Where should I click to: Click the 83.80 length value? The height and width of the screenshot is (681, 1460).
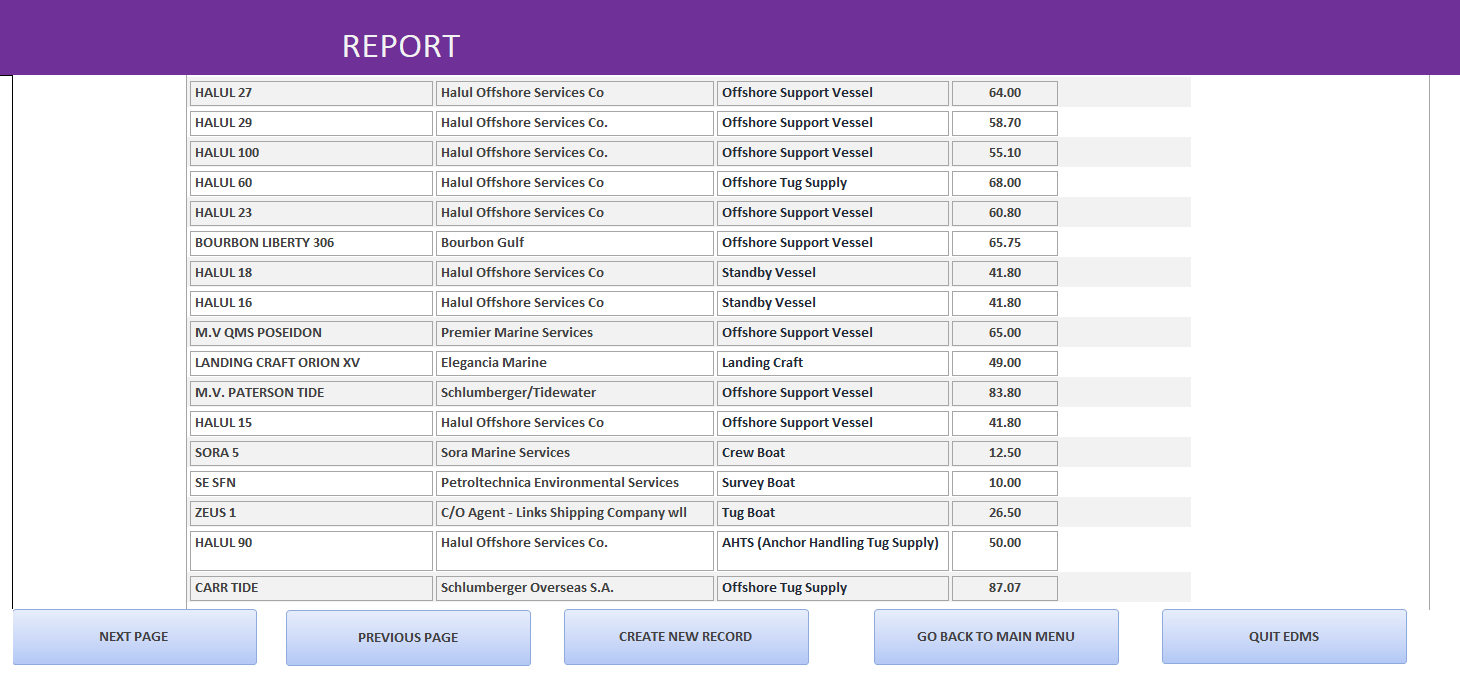tap(1005, 393)
